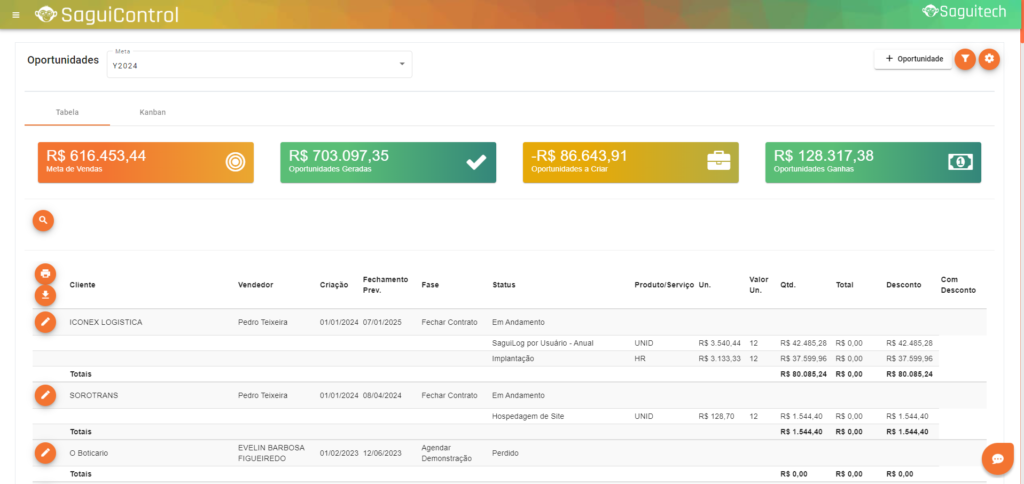Click the Cliente column header
Viewport: 1024px width, 484px height.
click(x=83, y=285)
